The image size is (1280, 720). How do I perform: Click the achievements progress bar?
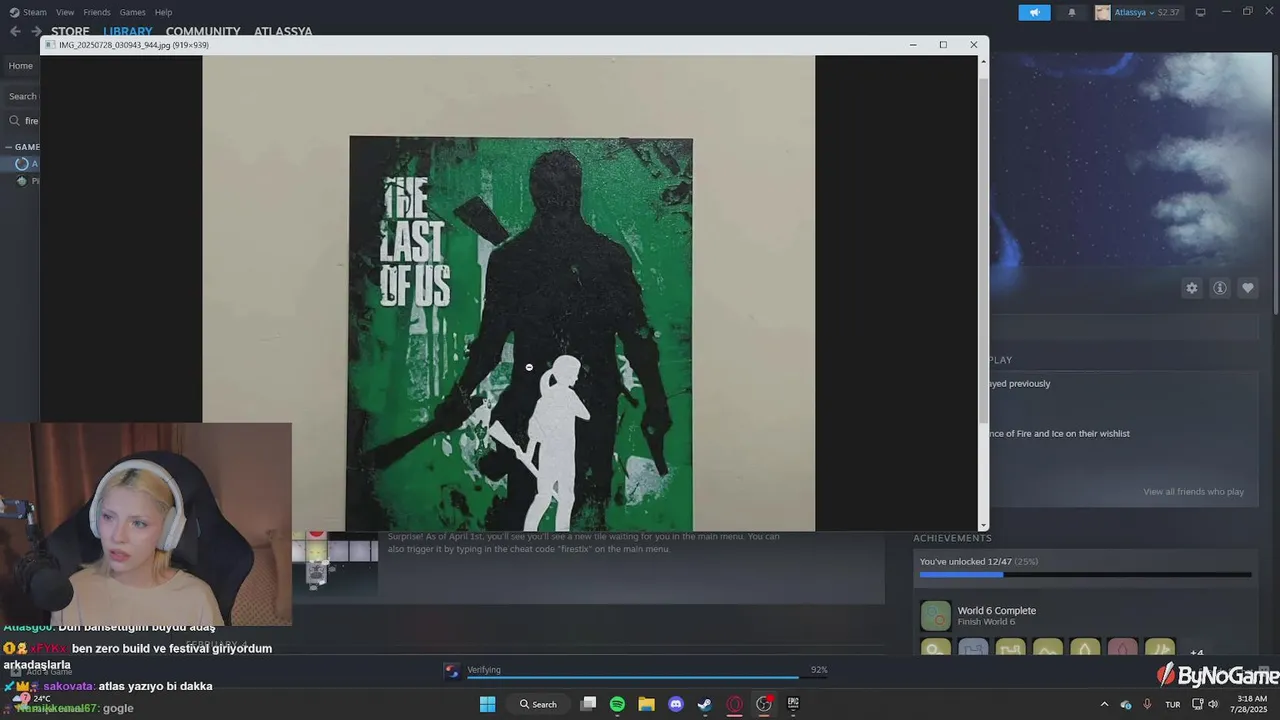tap(1085, 575)
